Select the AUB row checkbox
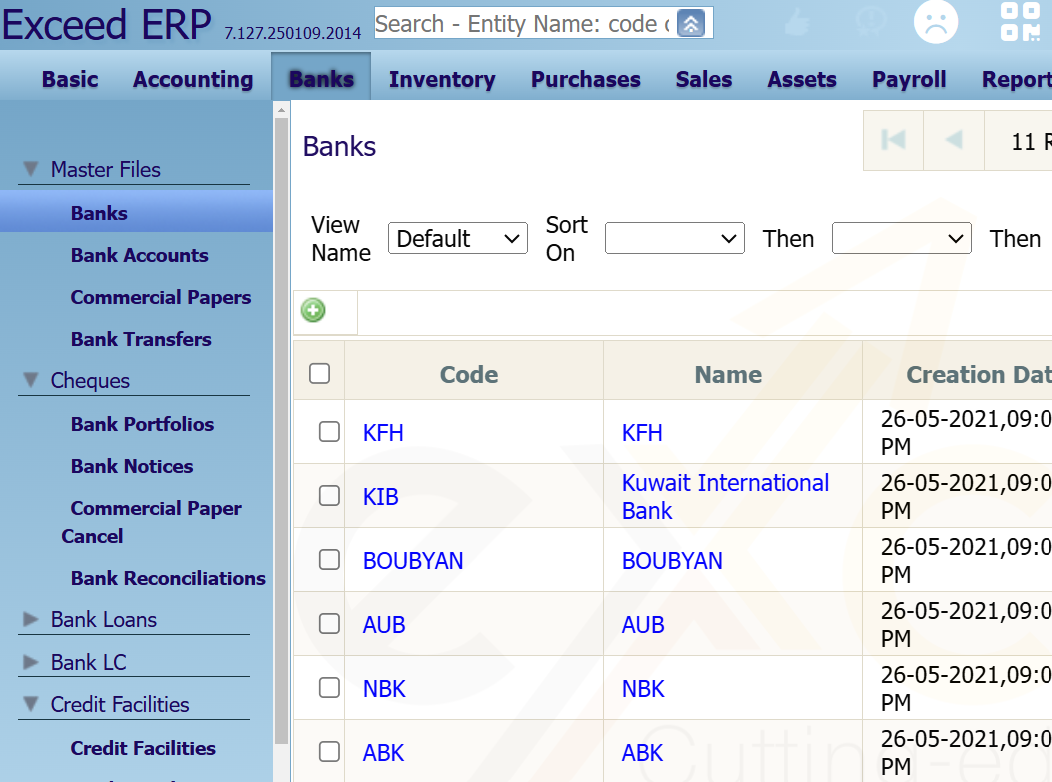 coord(329,624)
